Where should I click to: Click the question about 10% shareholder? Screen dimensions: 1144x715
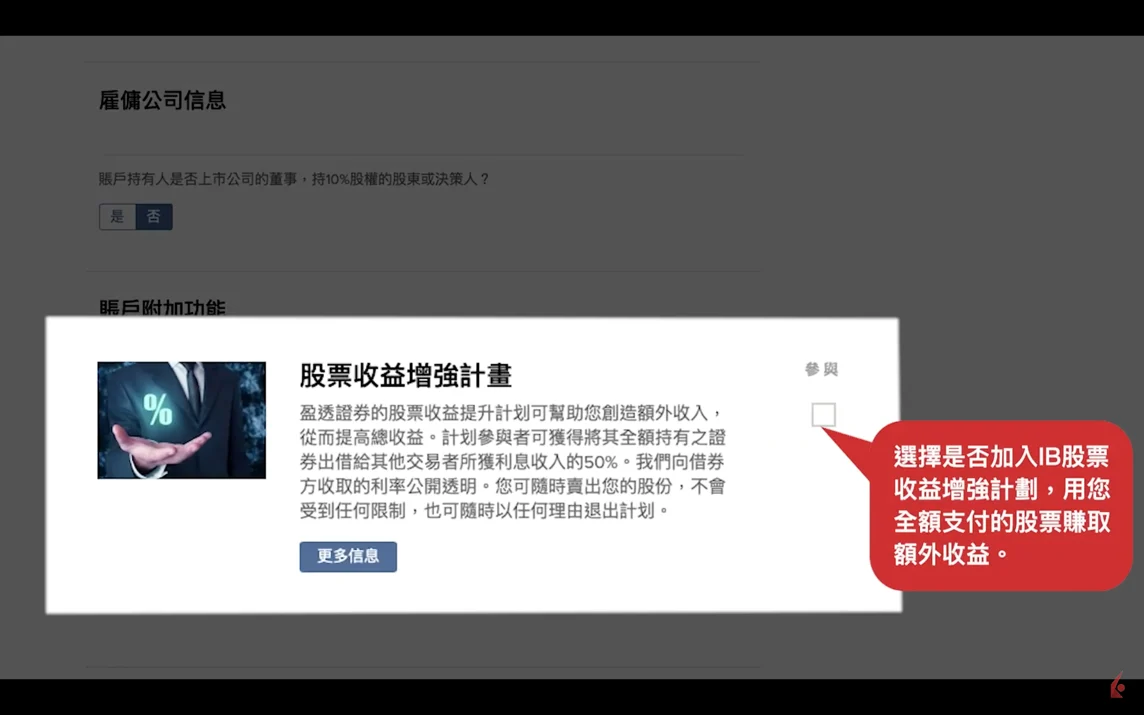[294, 179]
